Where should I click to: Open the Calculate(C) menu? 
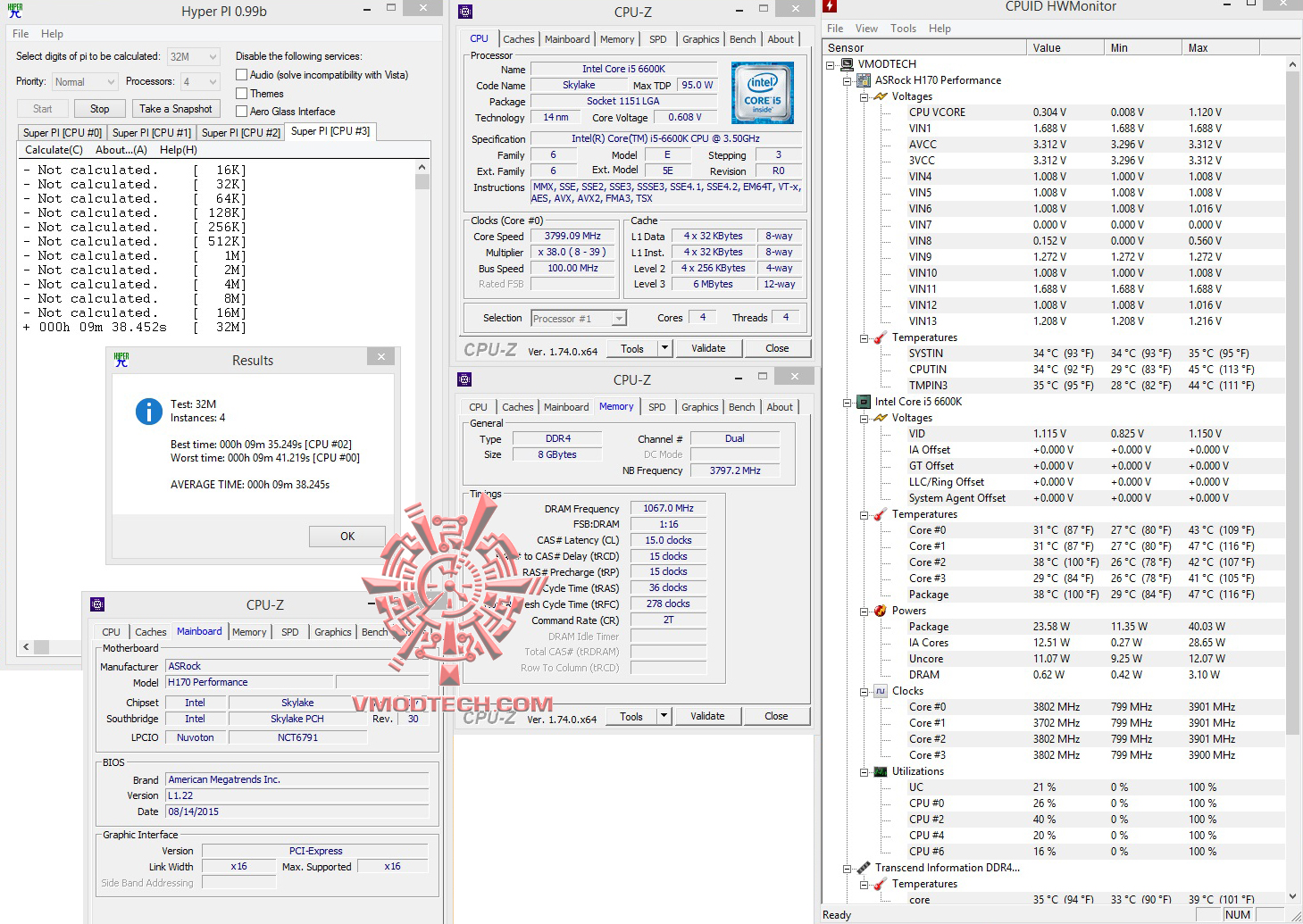point(54,150)
